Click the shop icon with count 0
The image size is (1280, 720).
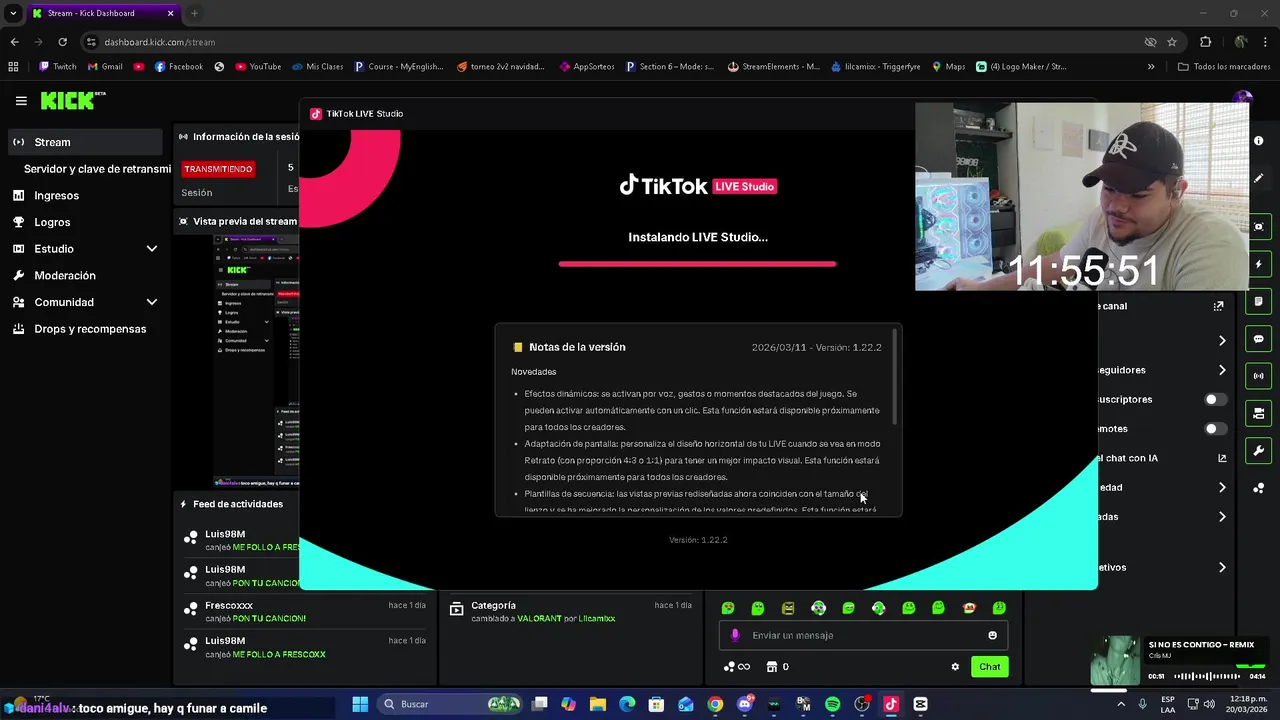click(778, 667)
